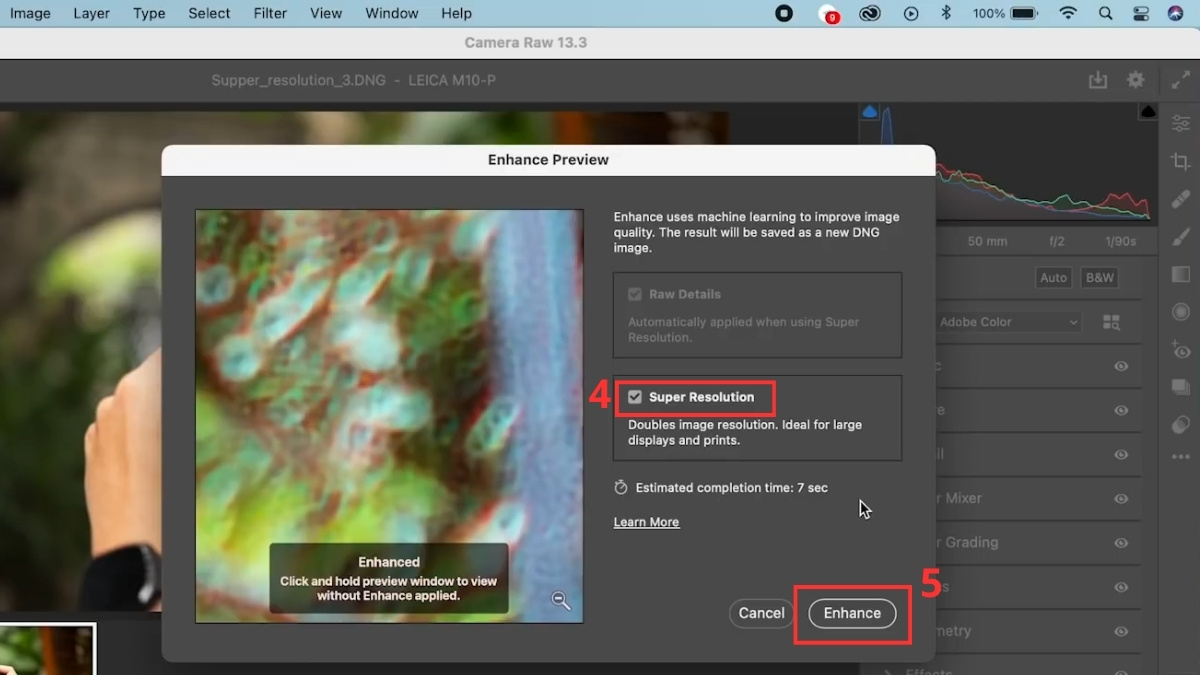
Task: Launch Siri from the menu bar
Action: (x=1176, y=14)
